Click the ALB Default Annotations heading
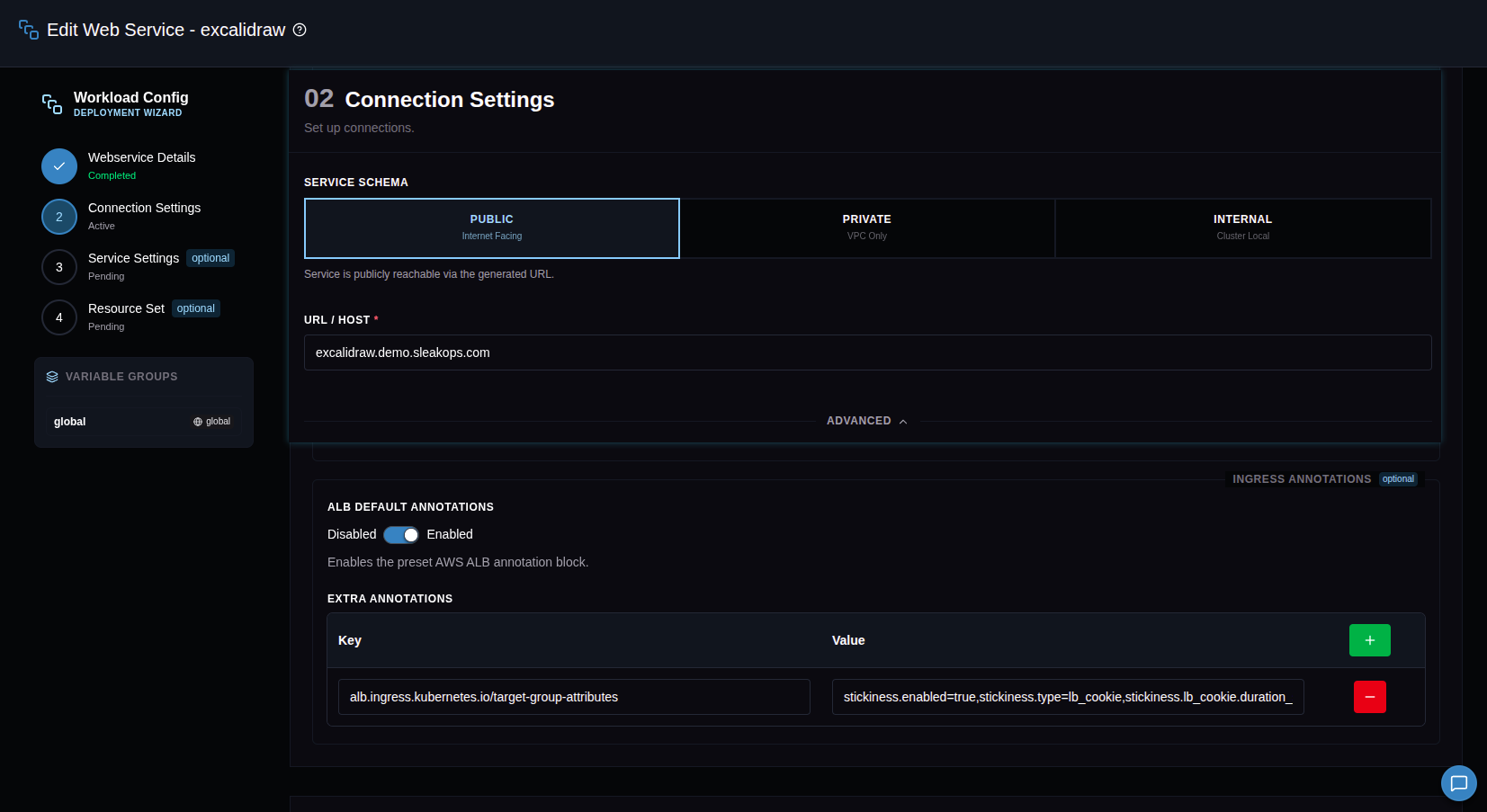Screen dimensions: 1487x812 click(x=410, y=507)
